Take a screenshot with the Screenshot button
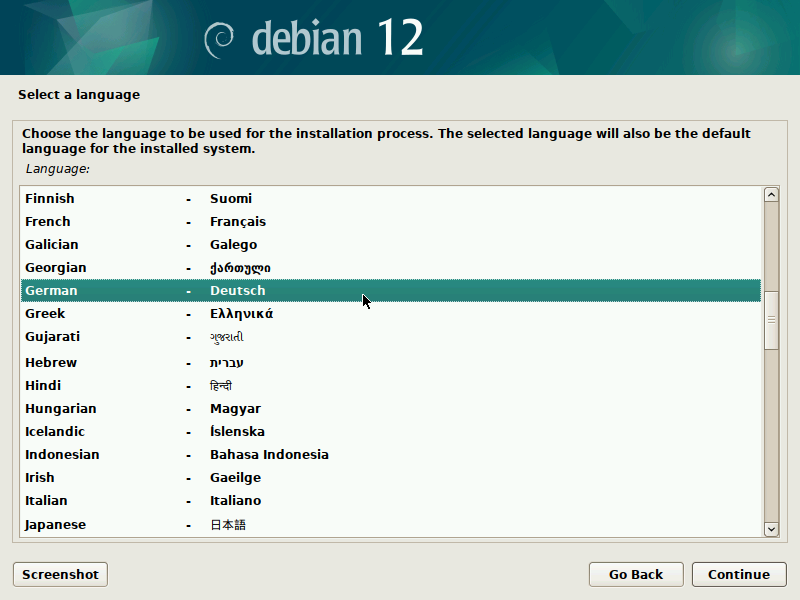 tap(60, 574)
